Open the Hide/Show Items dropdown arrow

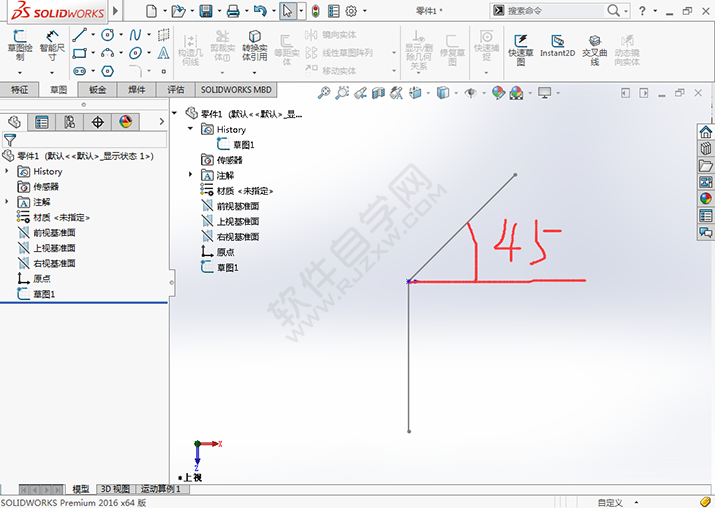click(484, 93)
